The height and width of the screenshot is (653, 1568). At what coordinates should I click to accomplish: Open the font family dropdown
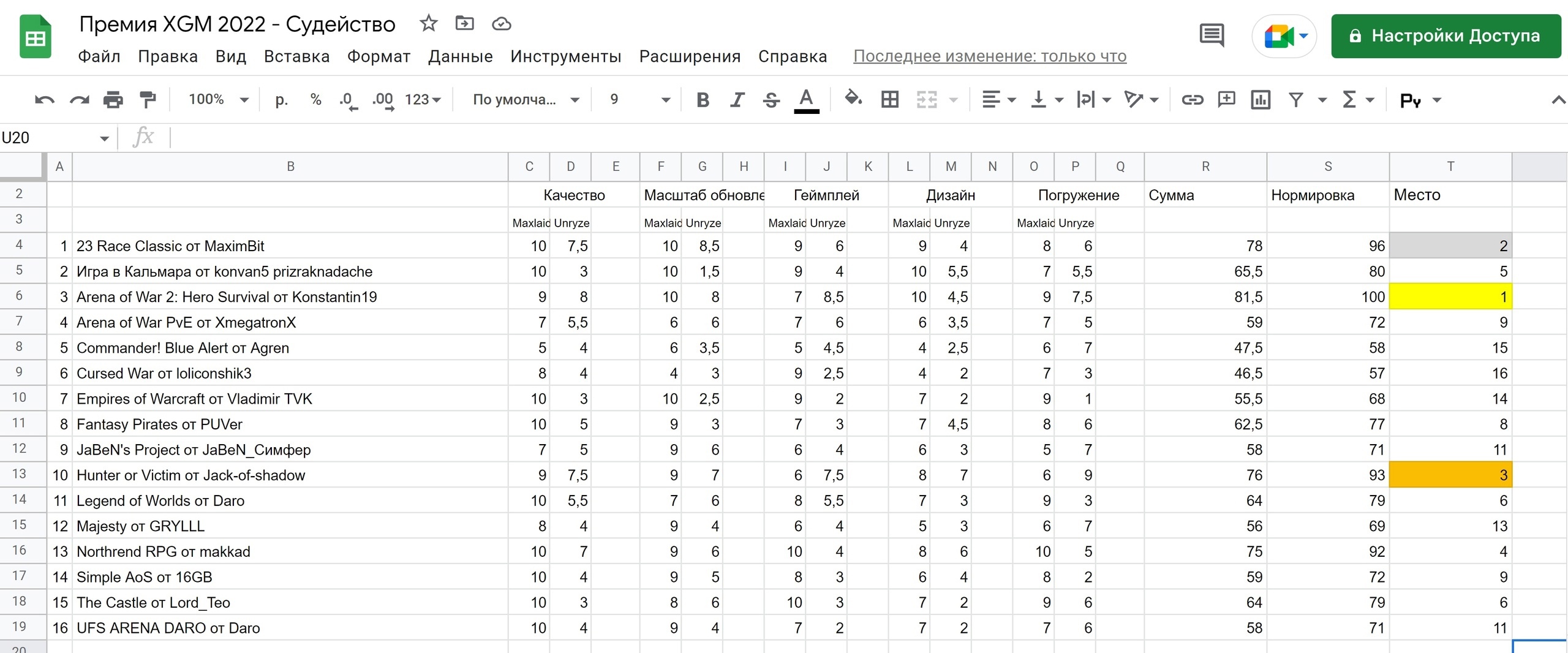point(526,100)
